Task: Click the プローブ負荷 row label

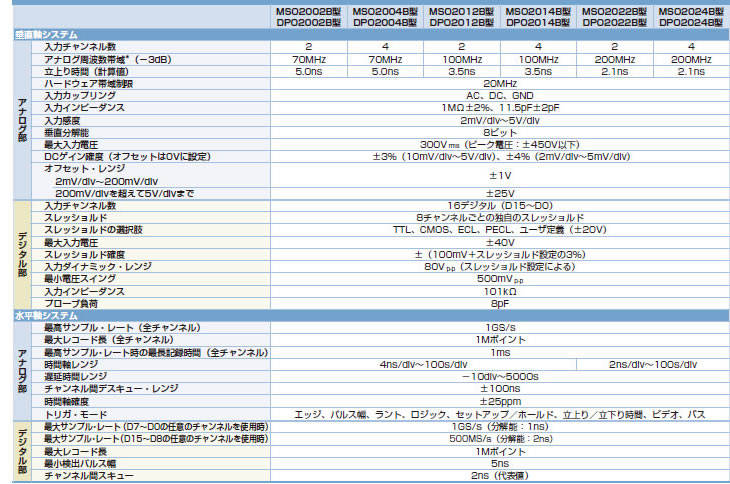Action: 71,303
